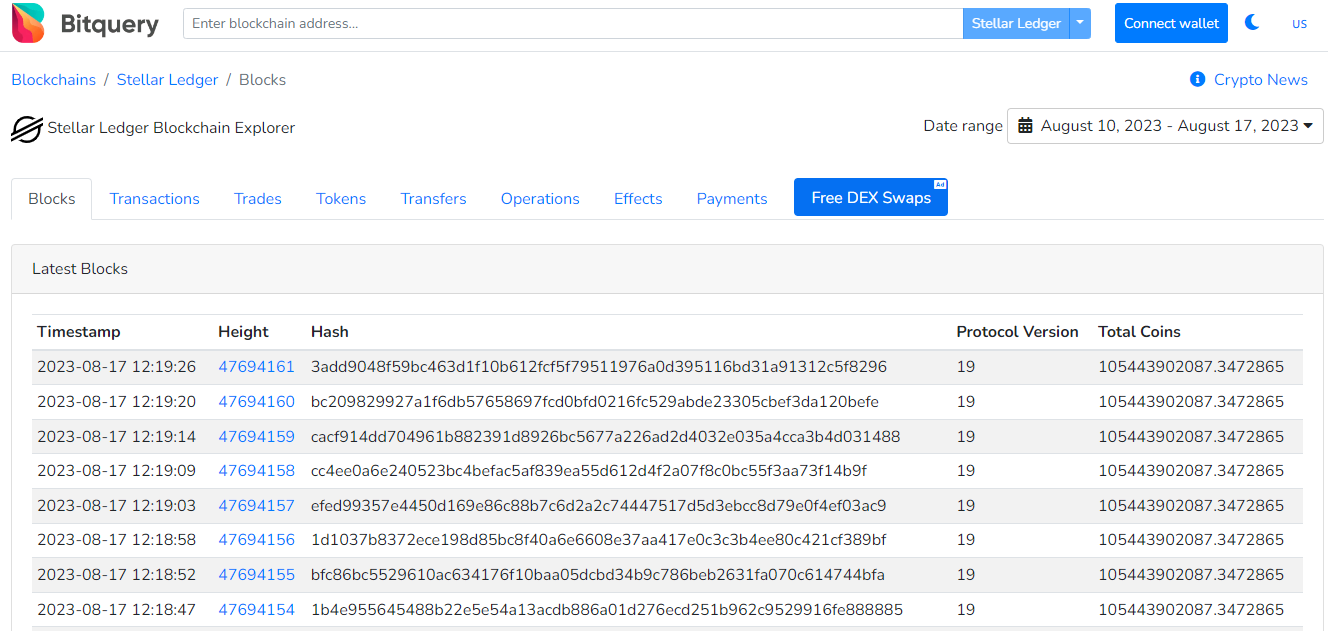Open the Crypto News link

1260,80
